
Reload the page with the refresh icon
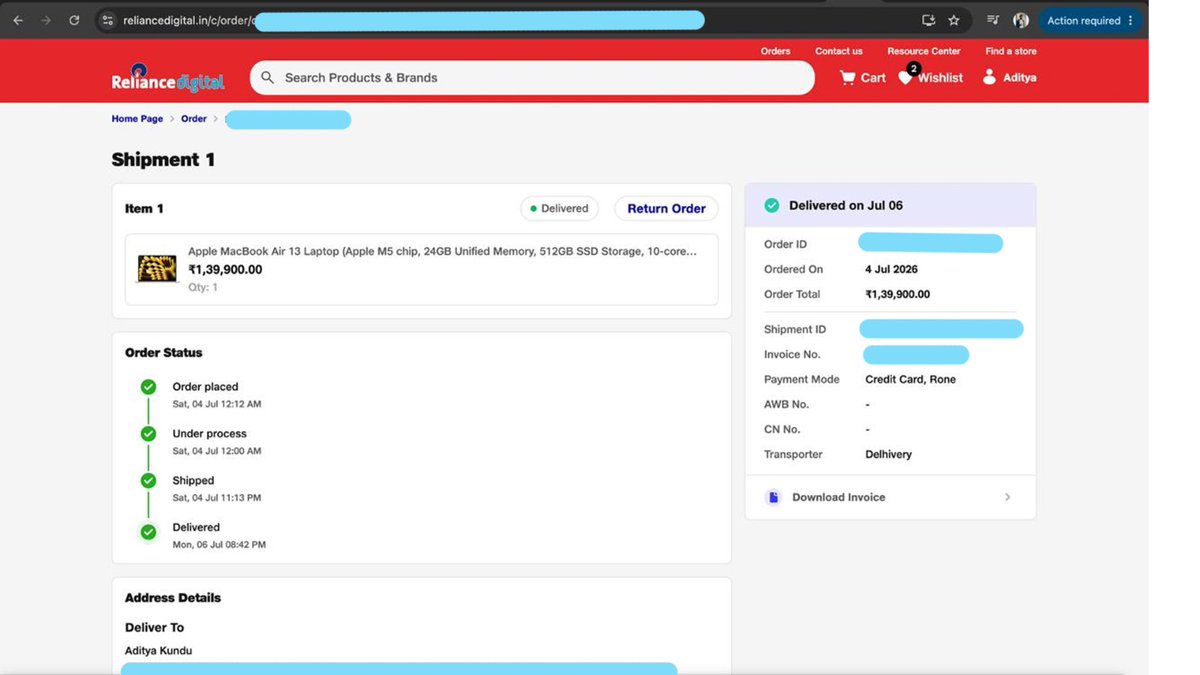click(74, 20)
